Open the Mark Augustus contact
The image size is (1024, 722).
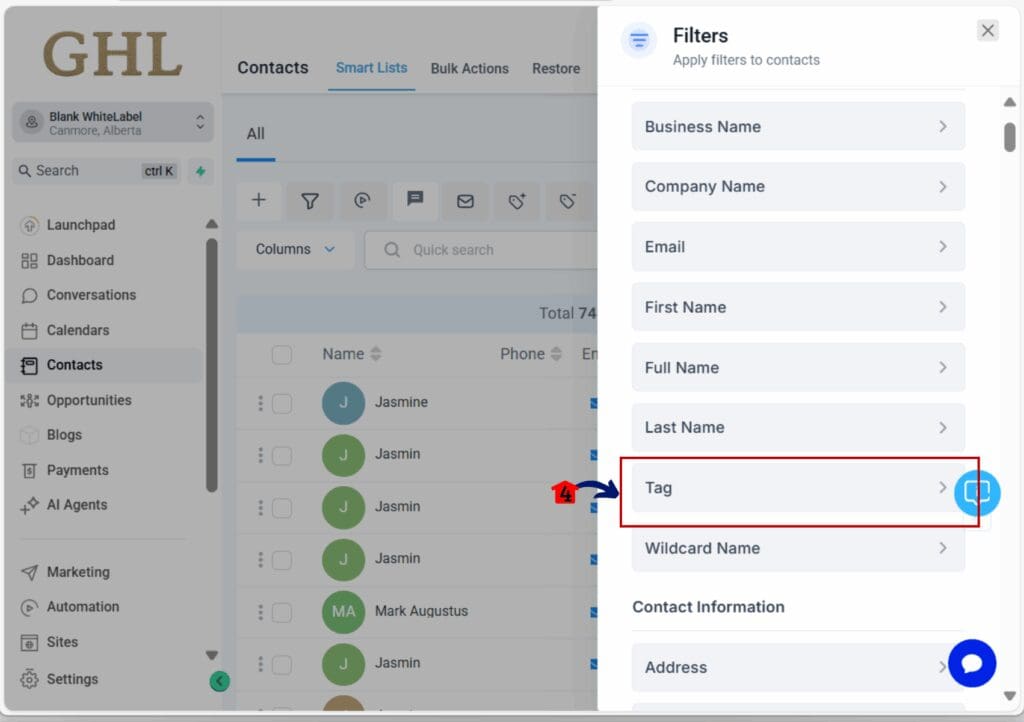420,611
